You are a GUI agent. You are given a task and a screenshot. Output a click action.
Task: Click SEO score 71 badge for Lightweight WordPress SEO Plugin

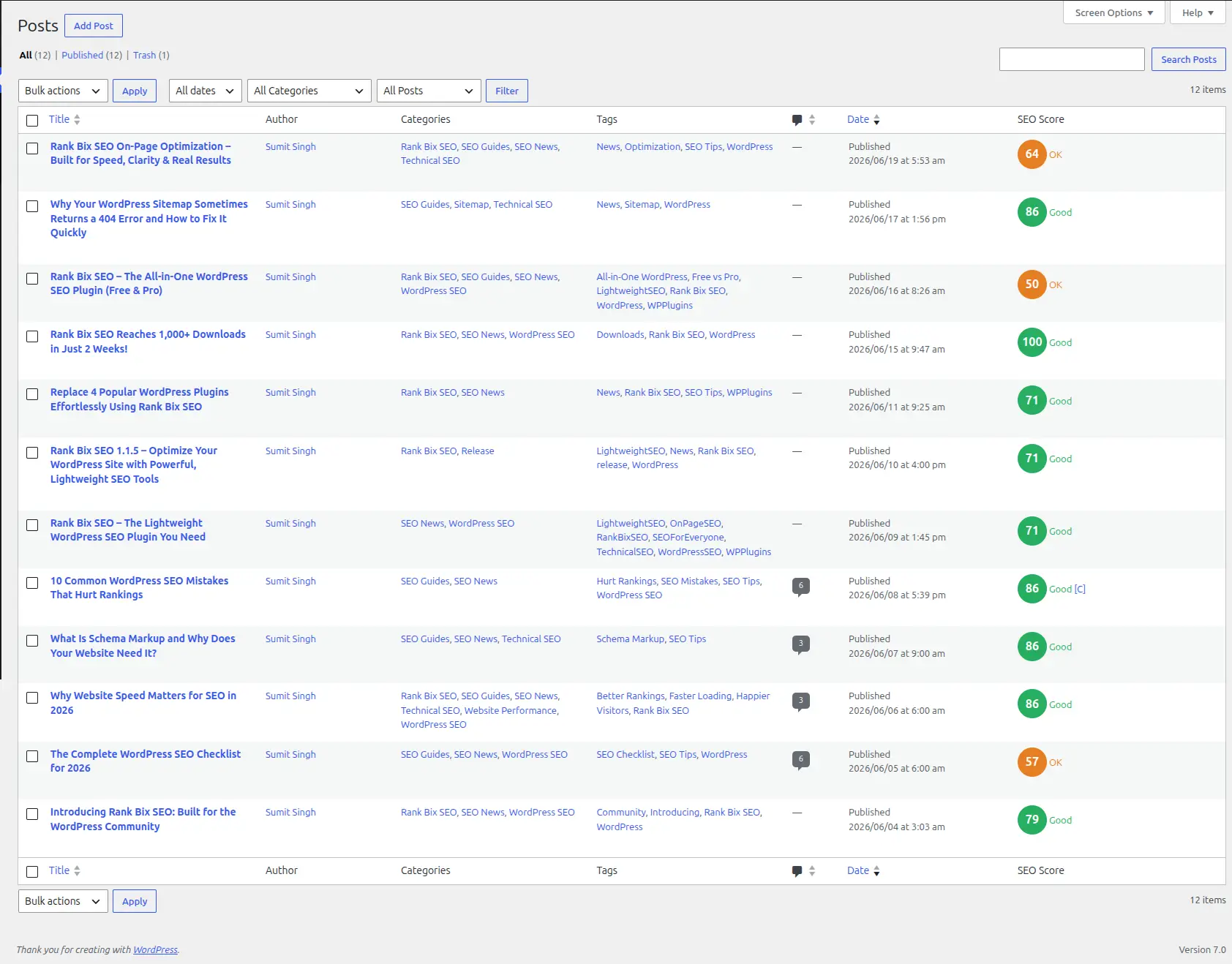click(x=1032, y=531)
